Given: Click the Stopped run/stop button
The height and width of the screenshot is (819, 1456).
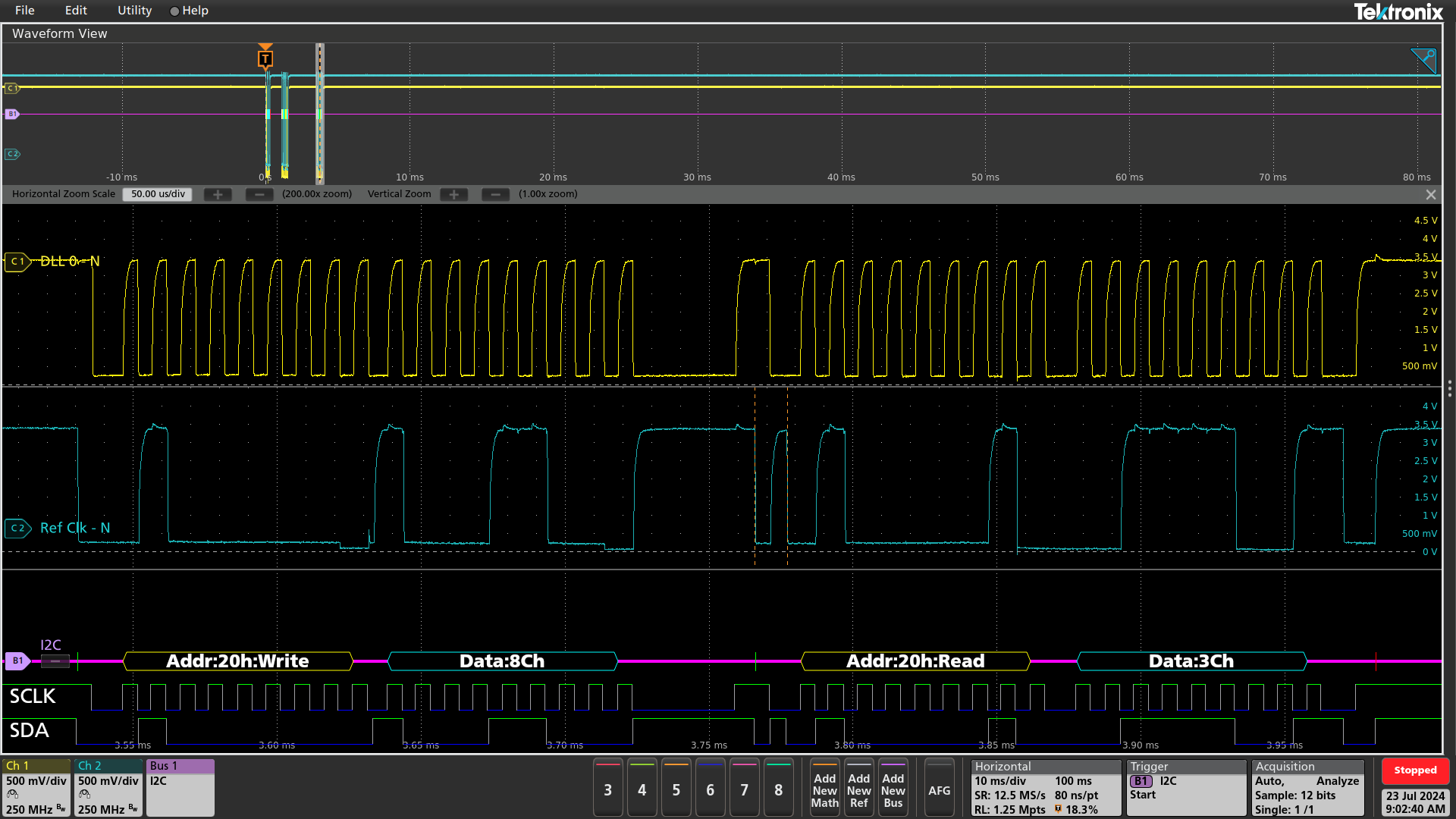Looking at the screenshot, I should click(1415, 770).
